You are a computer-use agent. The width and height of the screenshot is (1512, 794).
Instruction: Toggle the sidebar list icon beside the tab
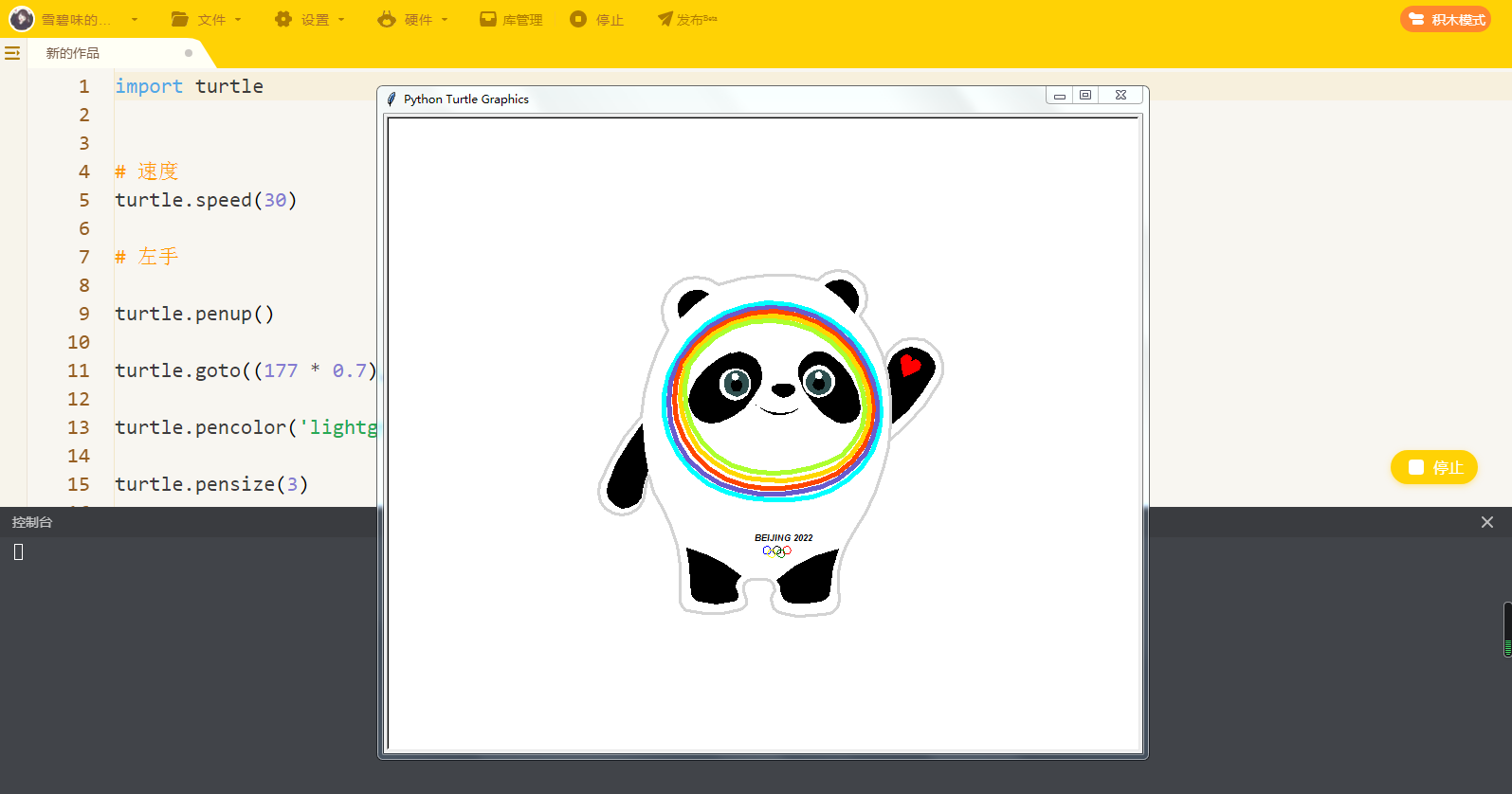point(12,53)
